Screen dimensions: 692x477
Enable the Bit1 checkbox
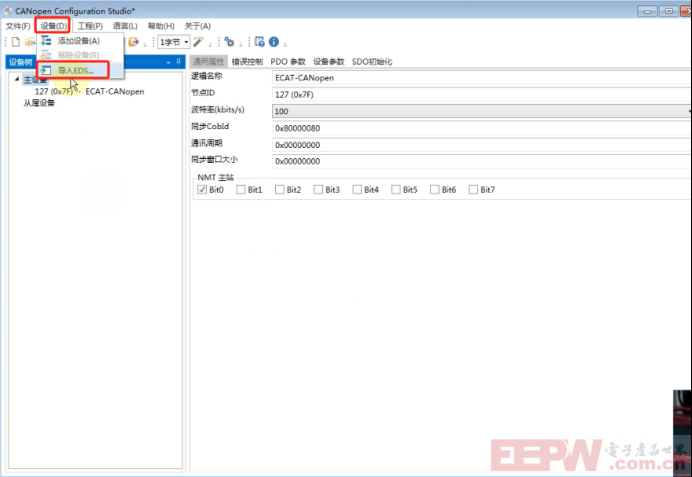[x=241, y=190]
